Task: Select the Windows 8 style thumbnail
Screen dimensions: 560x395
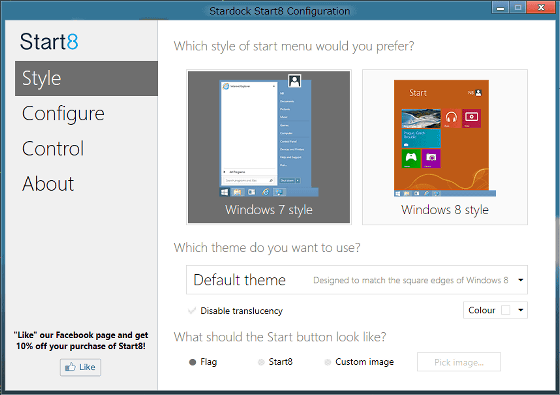Action: (x=445, y=147)
